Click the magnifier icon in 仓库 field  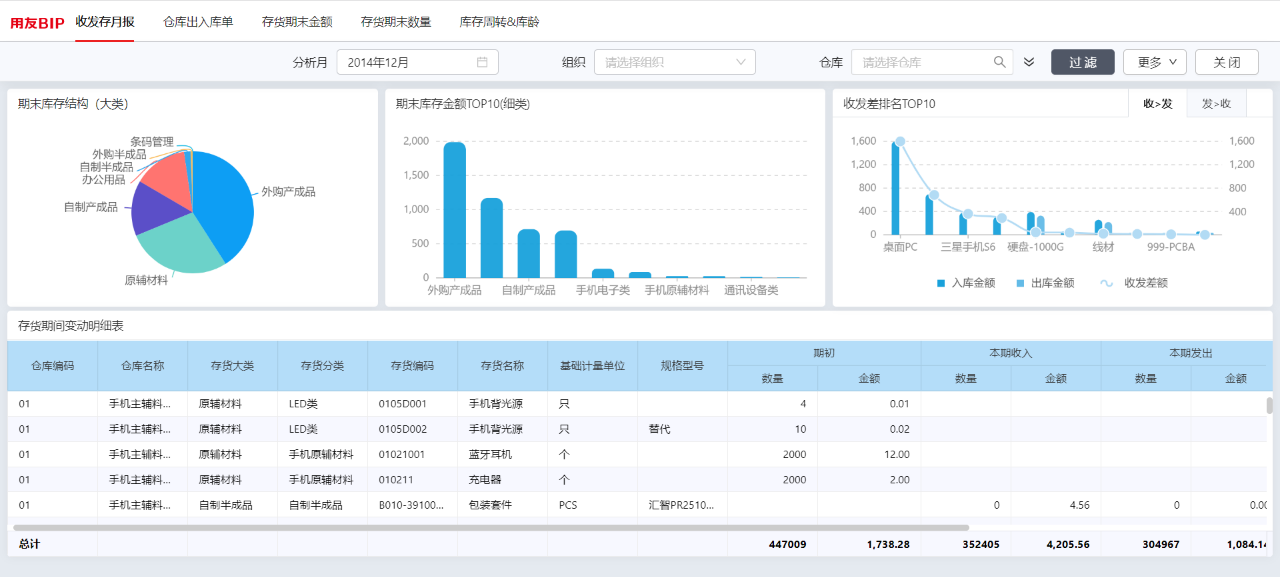click(x=999, y=62)
